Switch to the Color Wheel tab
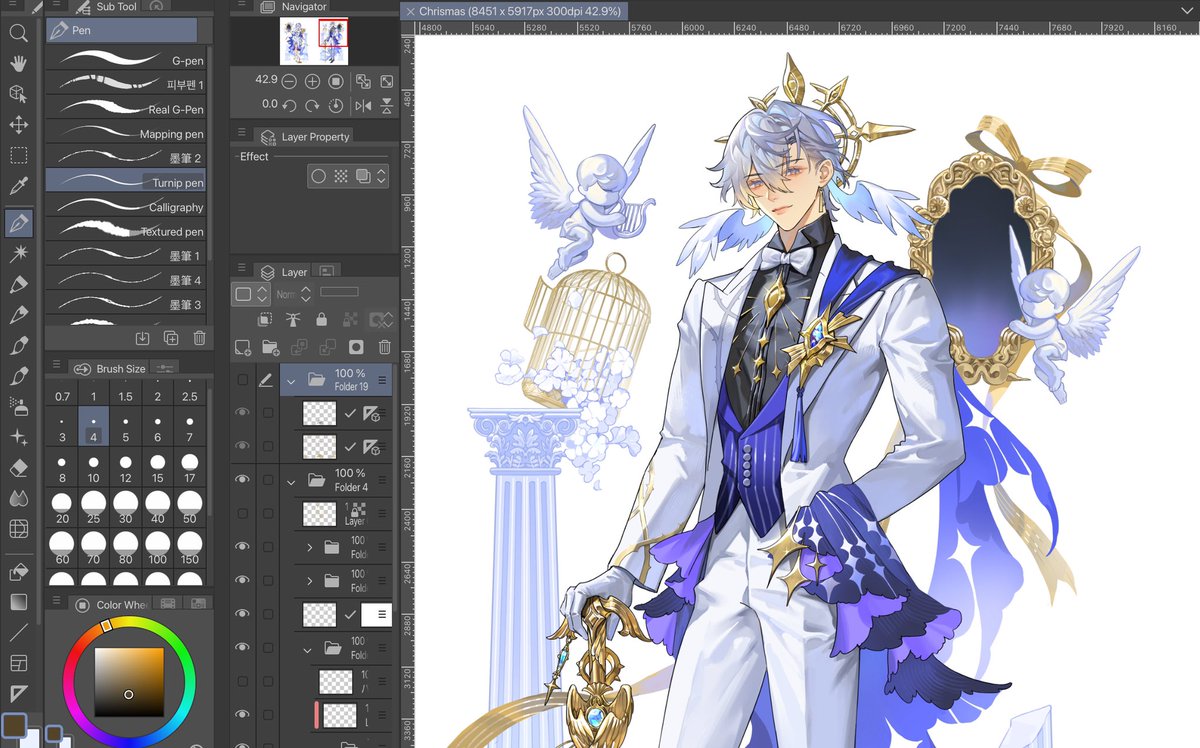Viewport: 1200px width, 748px height. click(x=111, y=605)
